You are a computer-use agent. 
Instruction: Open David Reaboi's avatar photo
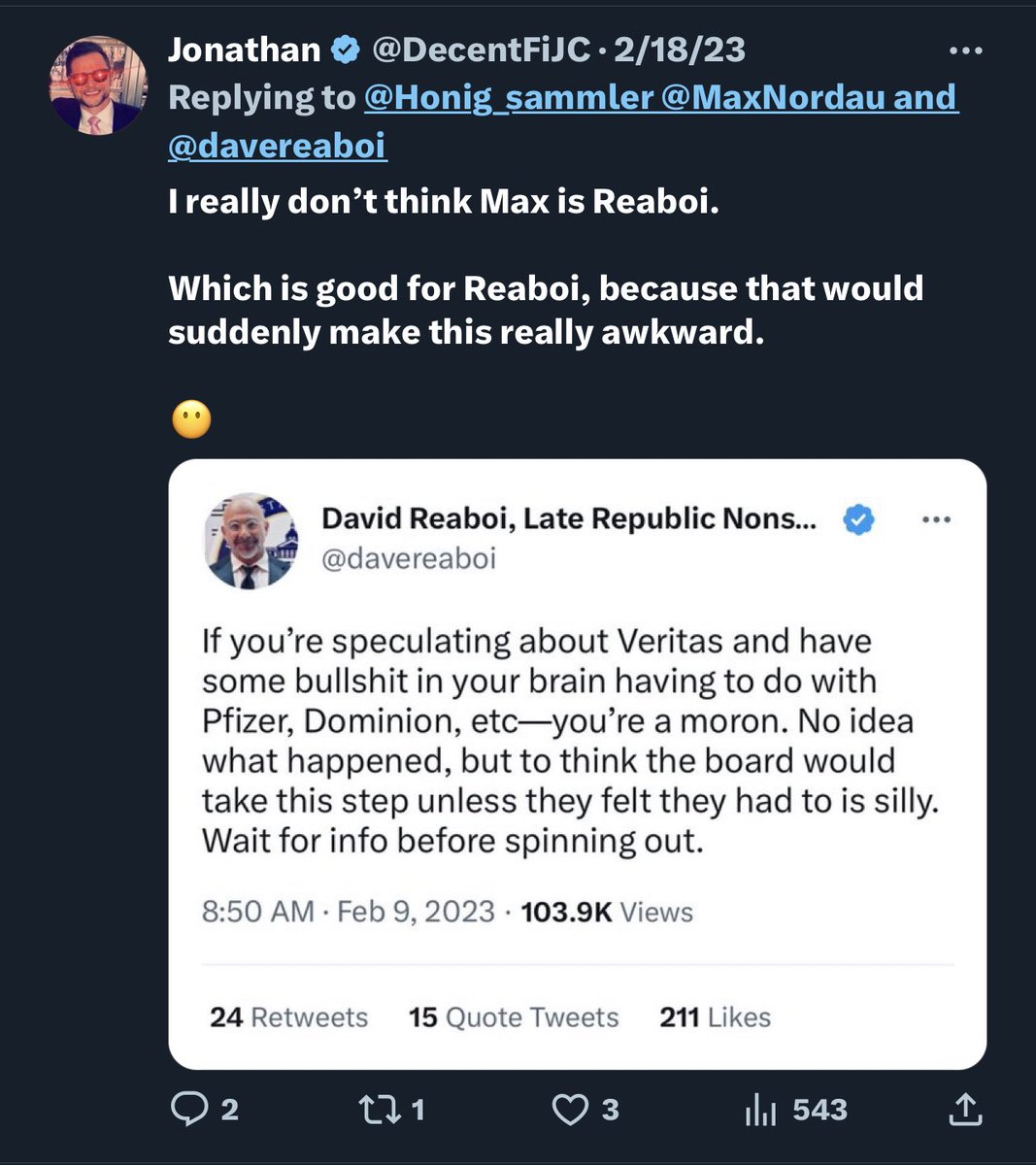(250, 540)
